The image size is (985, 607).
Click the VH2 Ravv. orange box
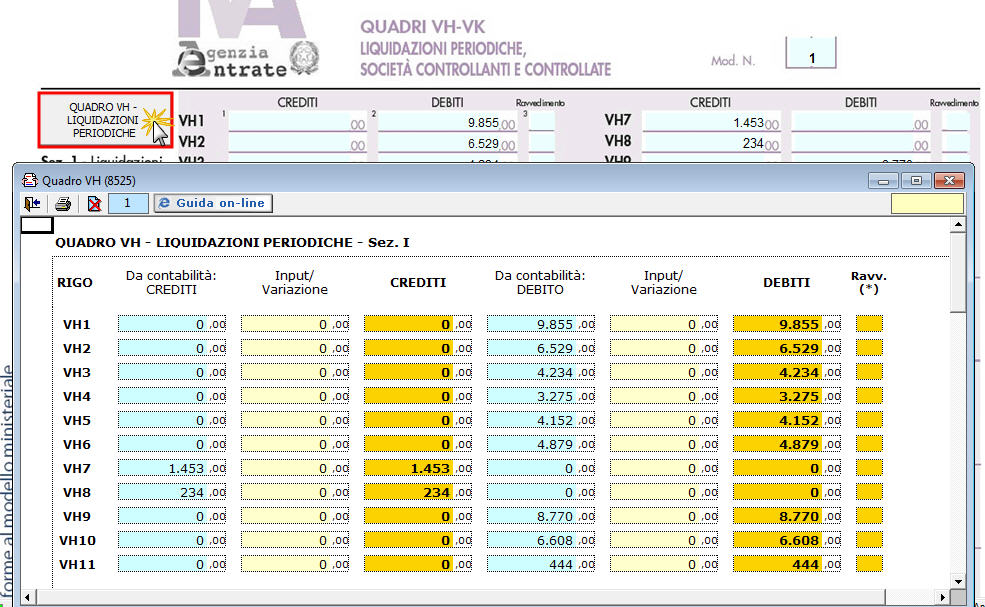(x=869, y=347)
